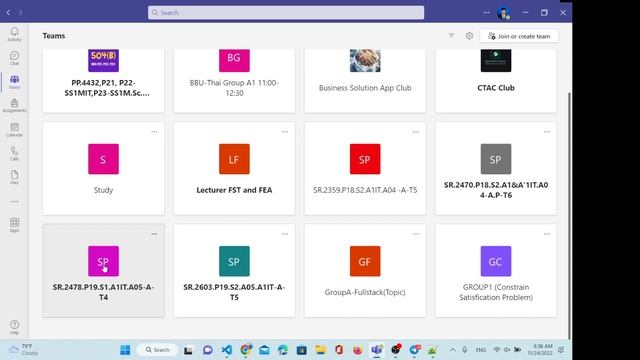
Task: Click the Teams page scrollbar
Action: [569, 215]
